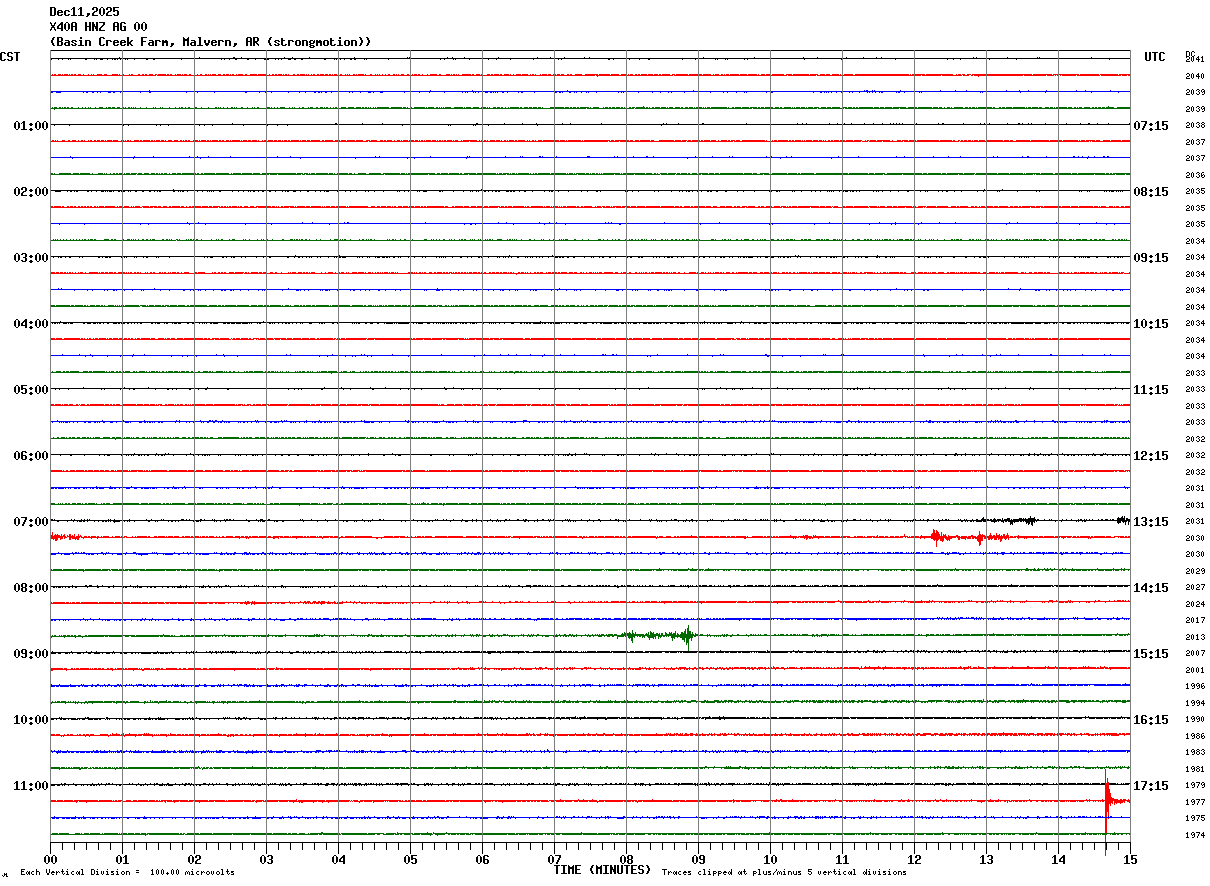1210x886 pixels.
Task: Click the 14:15 UTC time label
Action: click(1151, 588)
